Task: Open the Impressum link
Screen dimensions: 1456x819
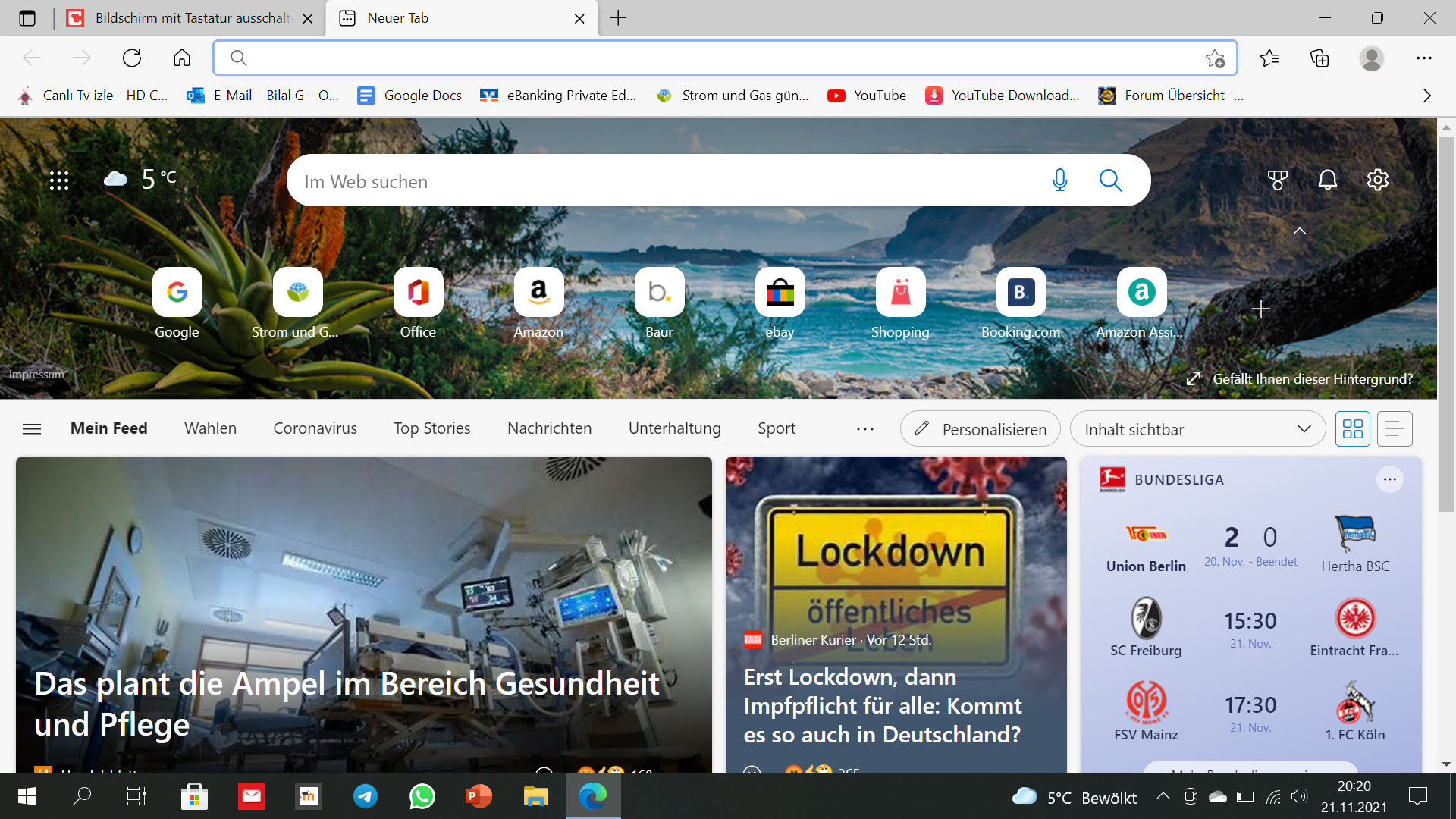Action: pyautogui.click(x=36, y=375)
